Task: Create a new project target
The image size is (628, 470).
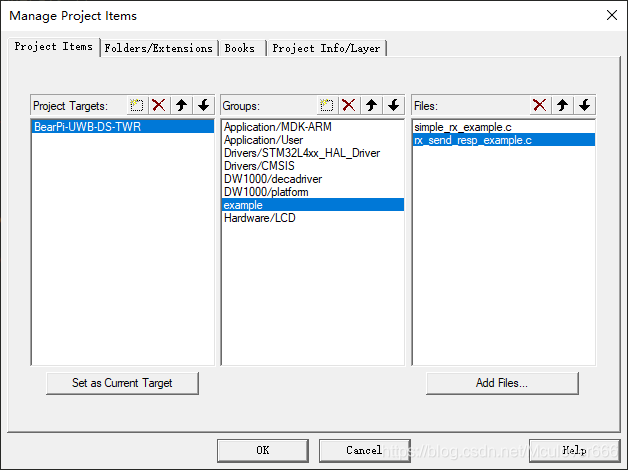Action: 137,105
